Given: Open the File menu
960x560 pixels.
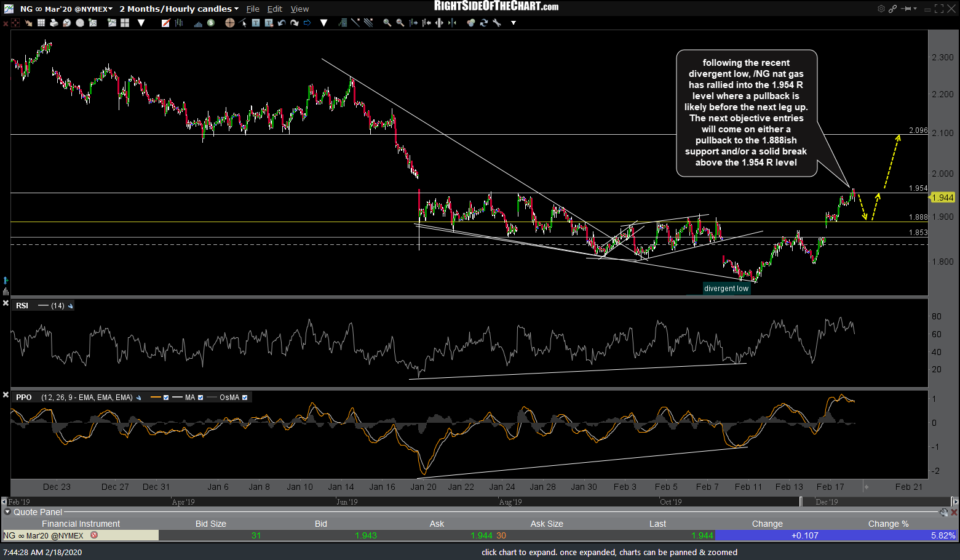Looking at the screenshot, I should 254,8.
